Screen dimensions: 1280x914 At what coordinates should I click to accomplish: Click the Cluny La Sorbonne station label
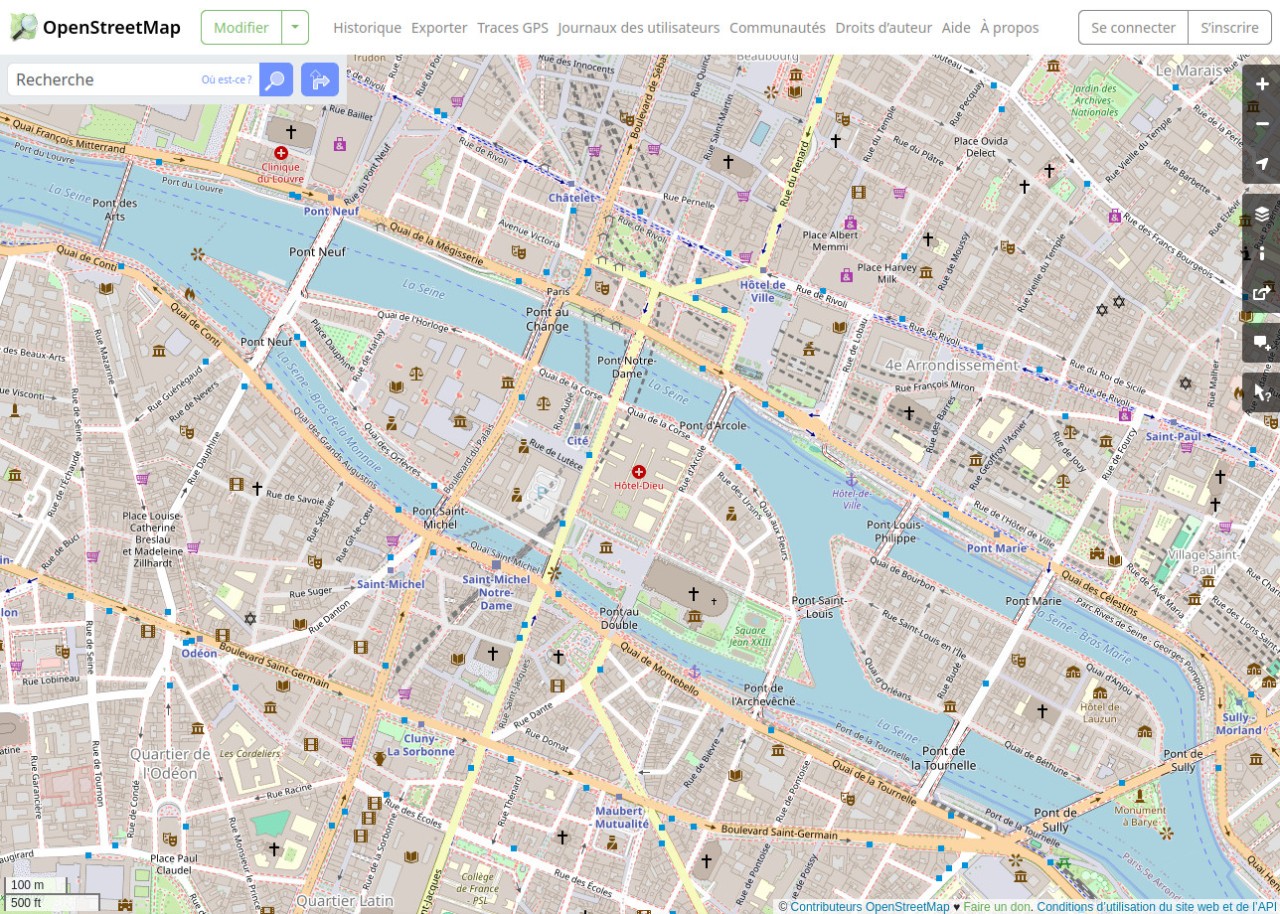click(x=421, y=744)
